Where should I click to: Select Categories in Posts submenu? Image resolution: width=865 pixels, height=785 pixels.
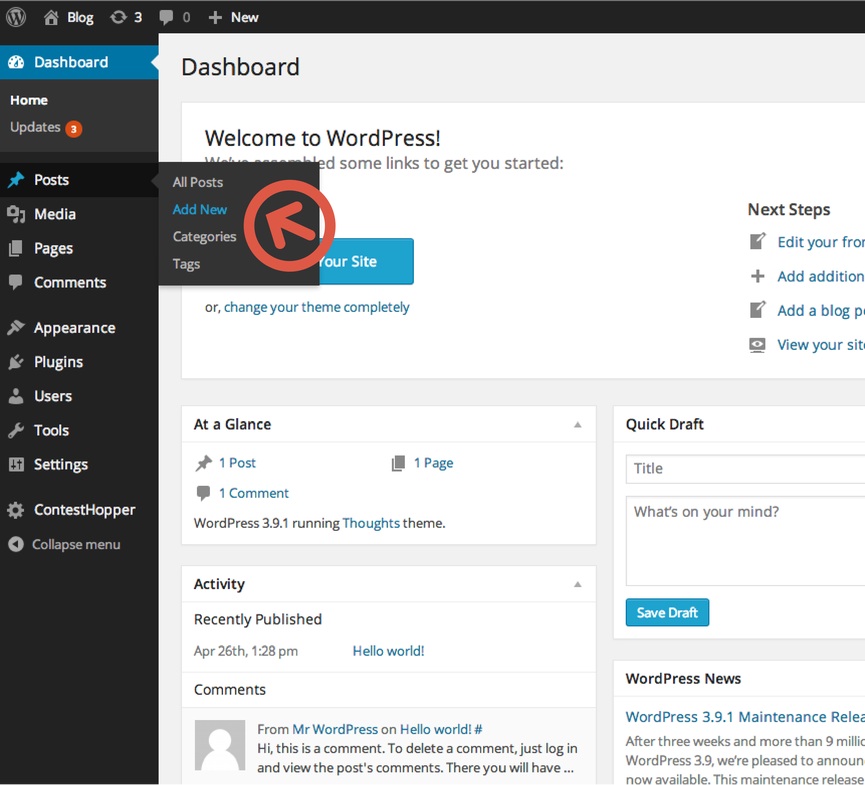[x=204, y=237]
